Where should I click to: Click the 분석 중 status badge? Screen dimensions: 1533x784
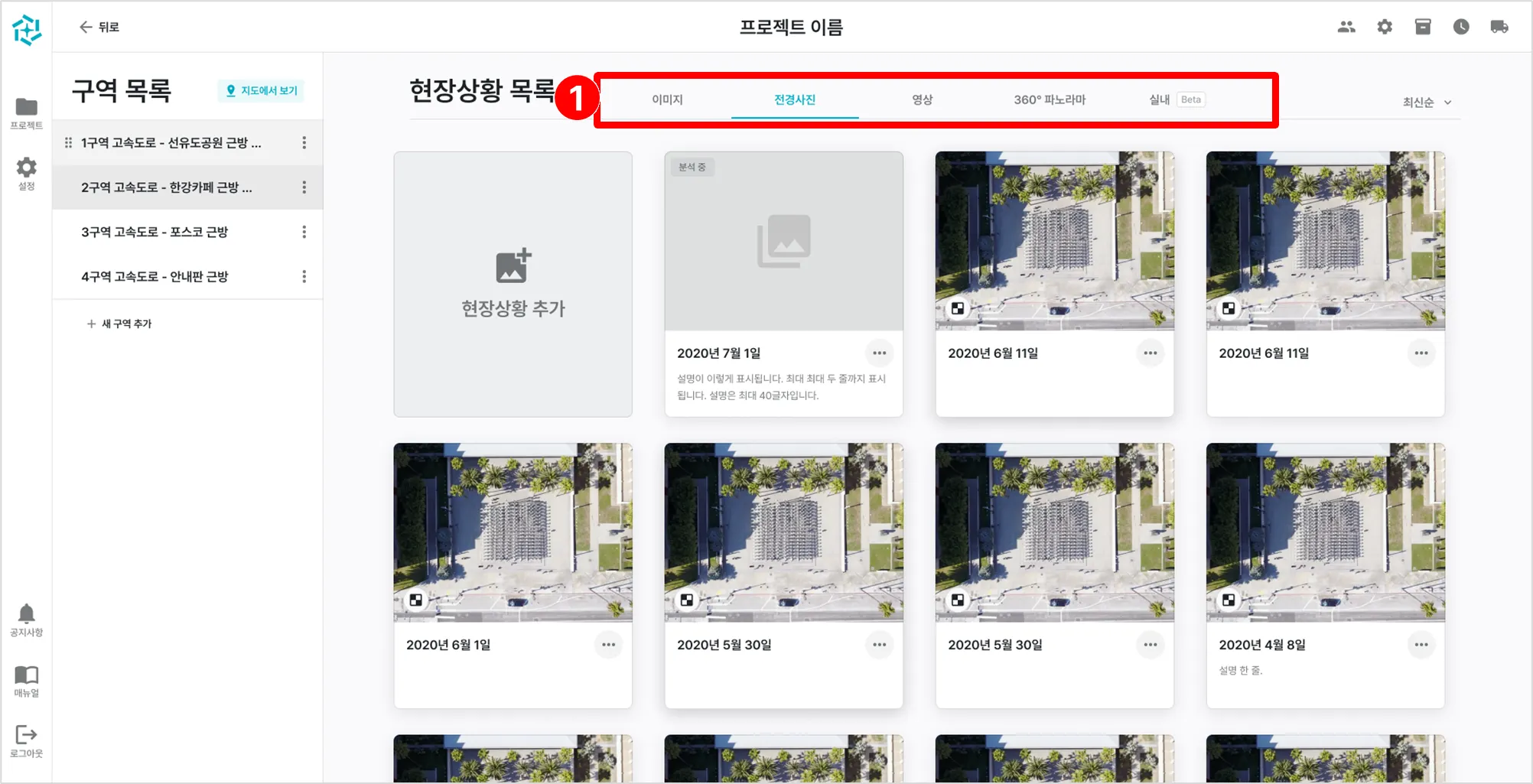coord(692,167)
